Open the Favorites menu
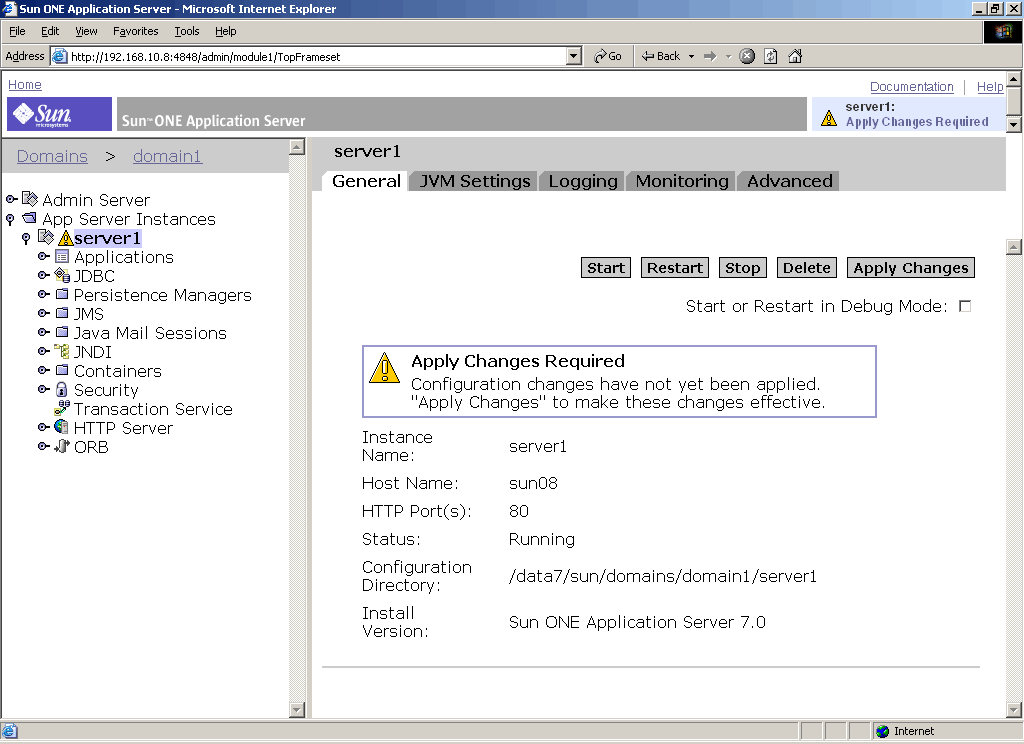The height and width of the screenshot is (744, 1024). point(135,31)
